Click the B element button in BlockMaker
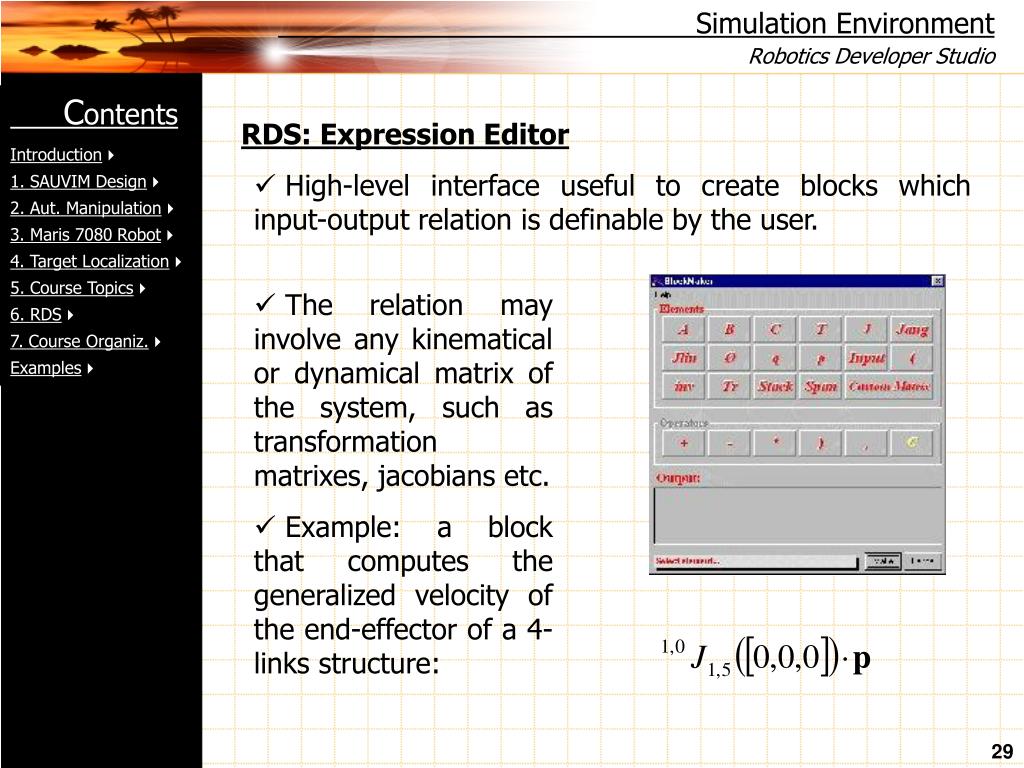This screenshot has width=1024, height=768. [729, 330]
